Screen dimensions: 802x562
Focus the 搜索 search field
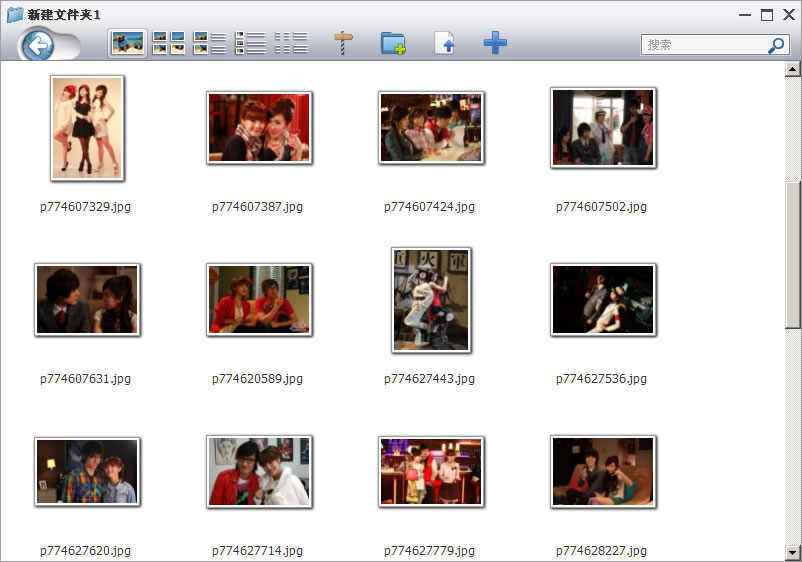[x=715, y=45]
